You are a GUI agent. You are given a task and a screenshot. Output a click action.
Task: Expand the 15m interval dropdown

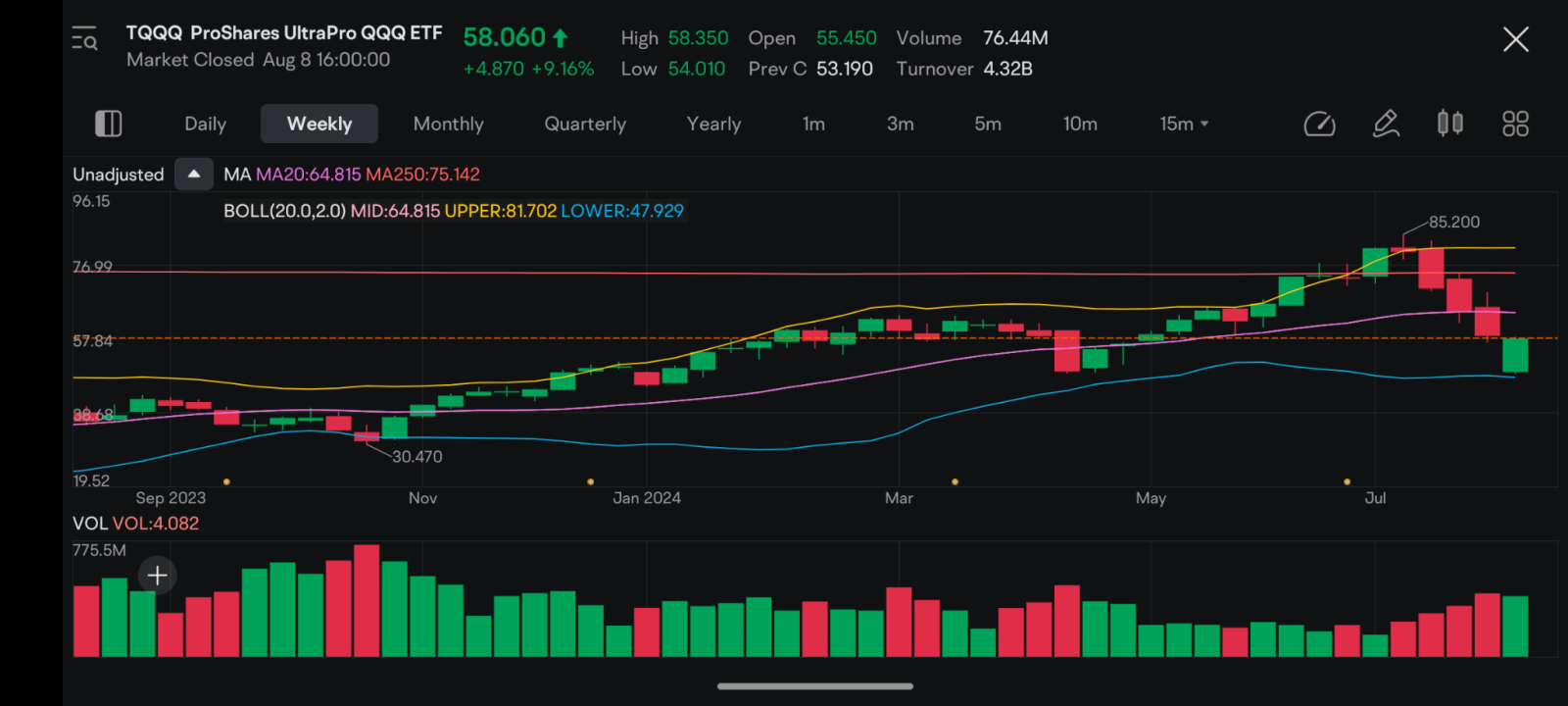pyautogui.click(x=1184, y=124)
